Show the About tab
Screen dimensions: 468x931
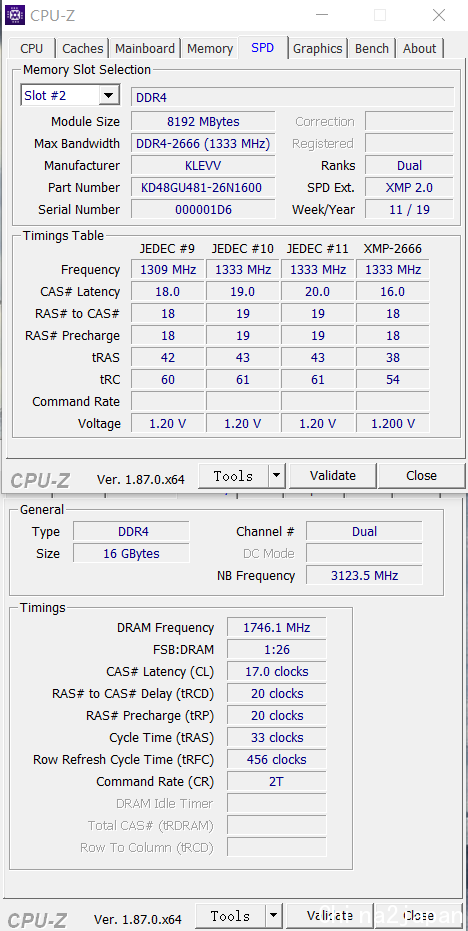pyautogui.click(x=419, y=49)
